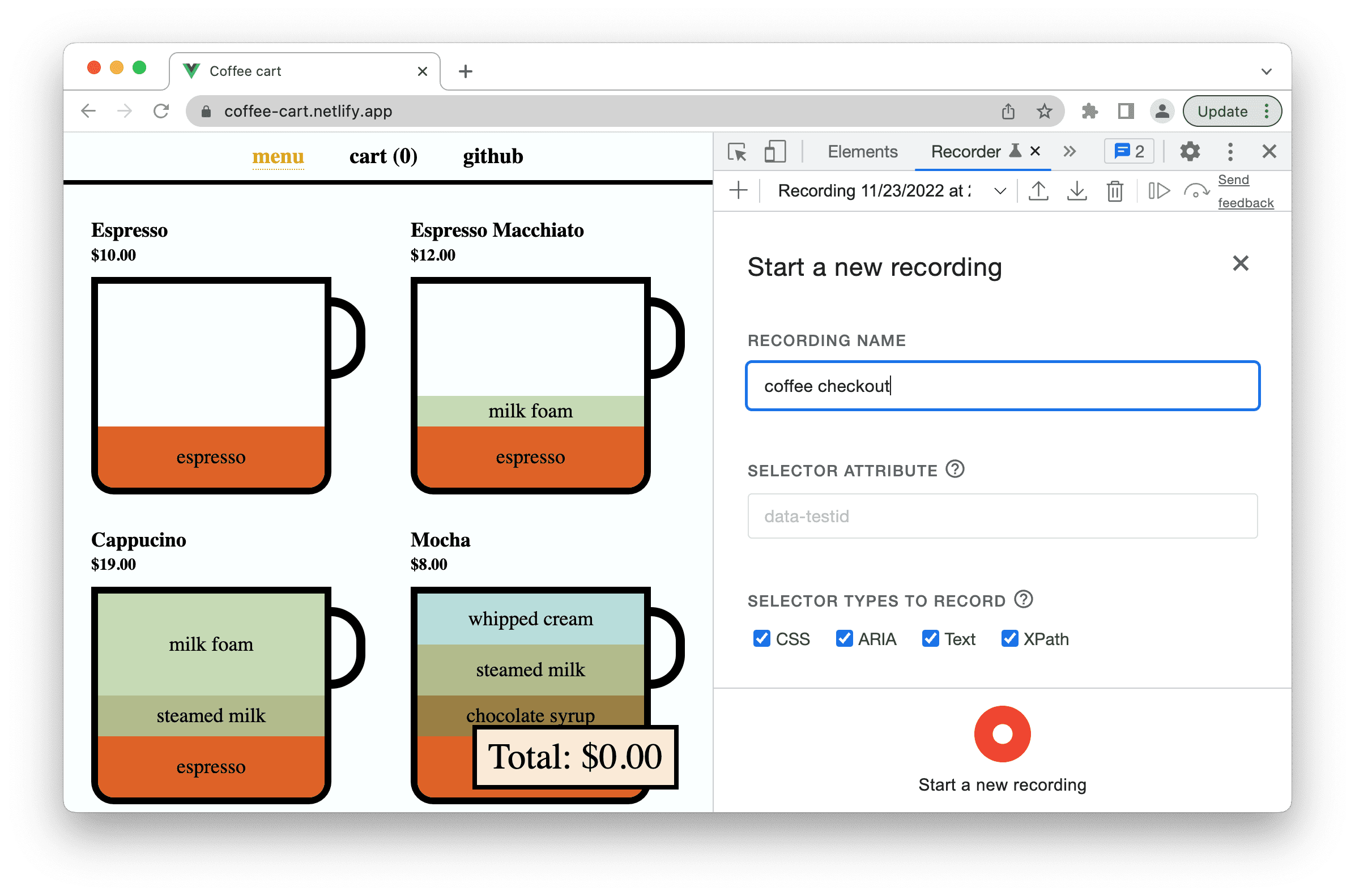Screen dimensions: 1355x896
Task: Select the menu navigation tab
Action: [x=278, y=156]
